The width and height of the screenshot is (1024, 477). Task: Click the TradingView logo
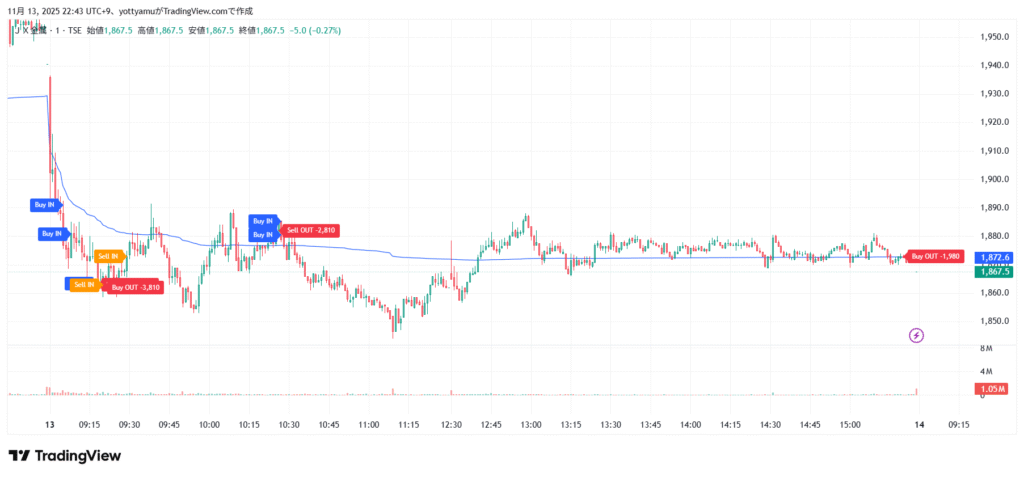(x=65, y=456)
